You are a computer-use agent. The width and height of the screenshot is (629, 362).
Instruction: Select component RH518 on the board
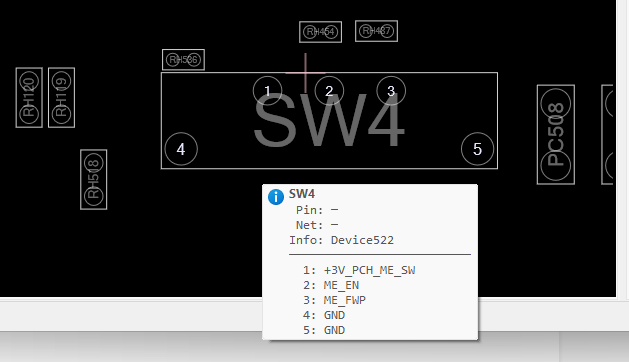pos(93,179)
